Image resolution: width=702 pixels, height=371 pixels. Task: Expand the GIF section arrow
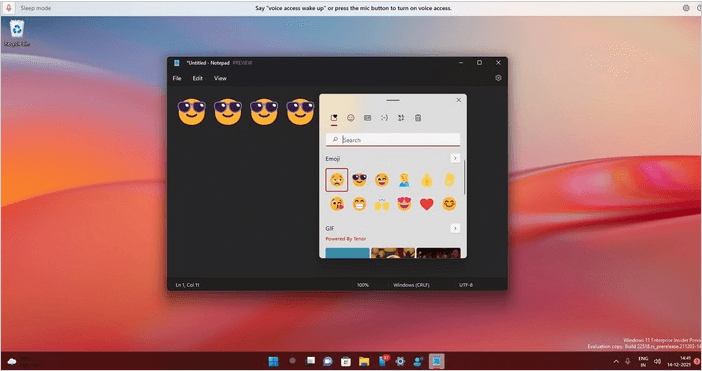455,228
